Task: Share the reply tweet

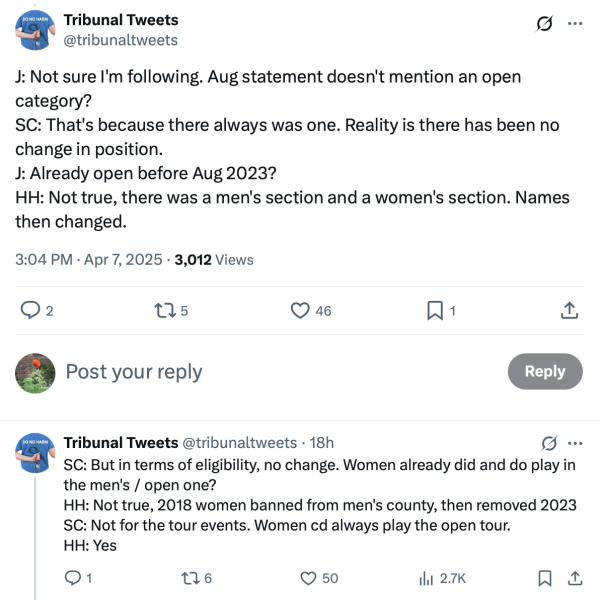Action: (575, 577)
